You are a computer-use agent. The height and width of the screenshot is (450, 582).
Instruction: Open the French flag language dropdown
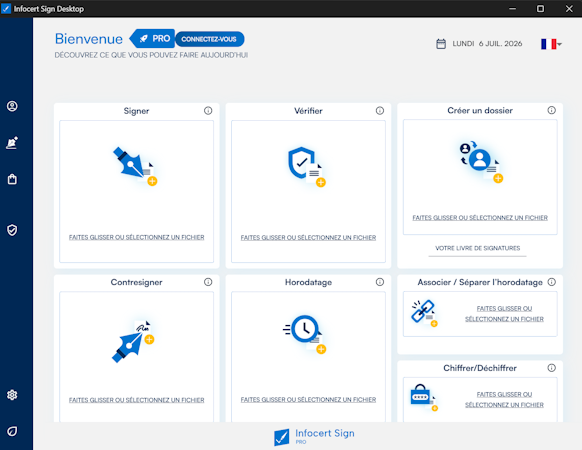click(x=551, y=44)
